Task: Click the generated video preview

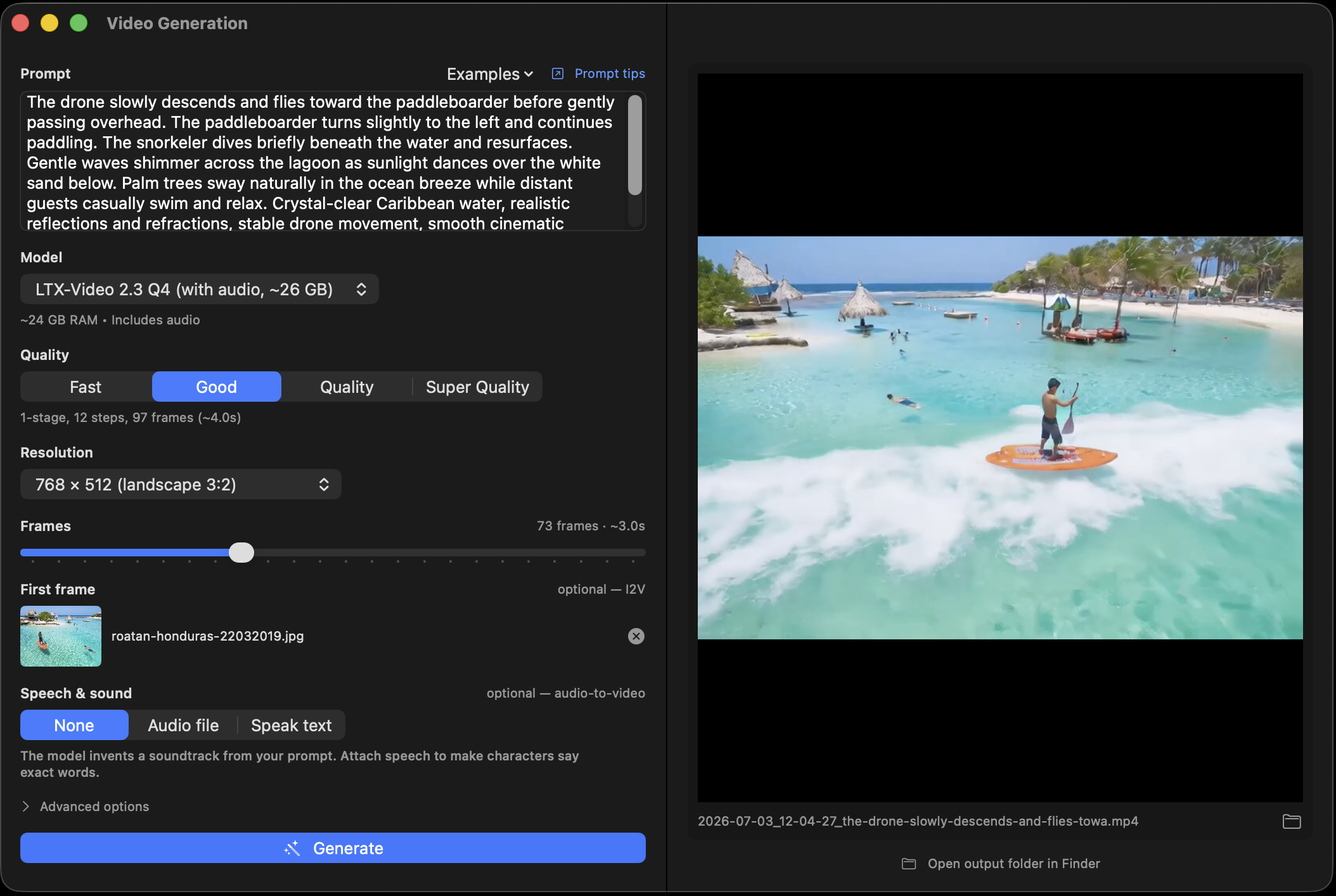Action: click(1000, 438)
